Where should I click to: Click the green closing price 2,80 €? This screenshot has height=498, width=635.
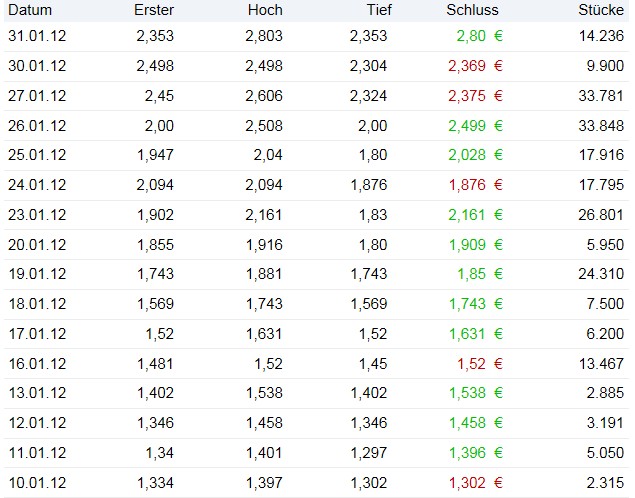(x=479, y=36)
